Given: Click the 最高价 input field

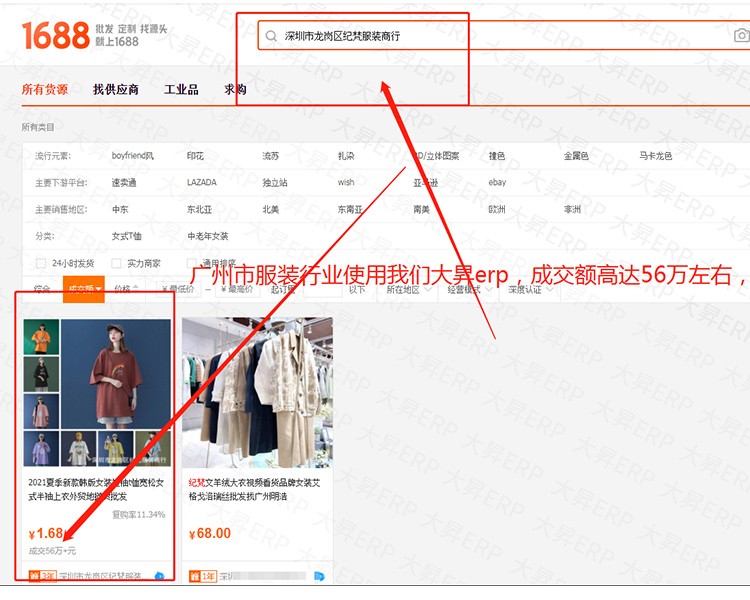Looking at the screenshot, I should coord(237,289).
